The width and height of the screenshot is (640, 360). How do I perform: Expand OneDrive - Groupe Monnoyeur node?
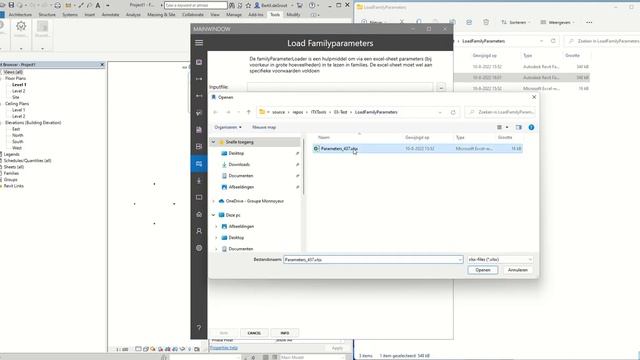coord(213,201)
